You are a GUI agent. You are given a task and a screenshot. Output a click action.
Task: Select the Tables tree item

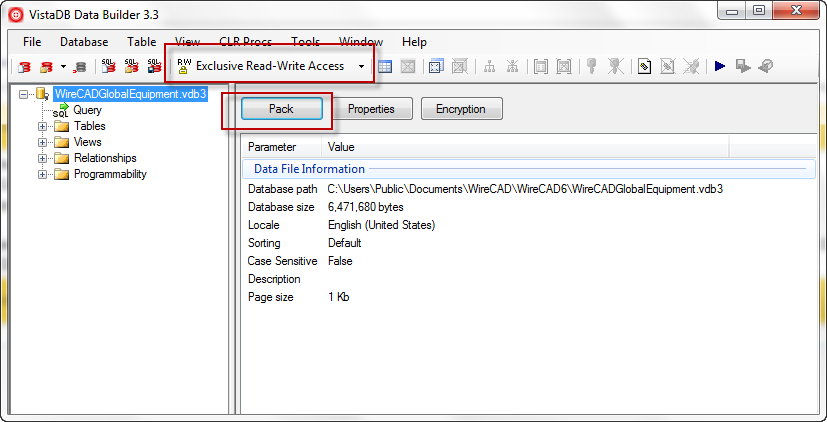pyautogui.click(x=90, y=126)
